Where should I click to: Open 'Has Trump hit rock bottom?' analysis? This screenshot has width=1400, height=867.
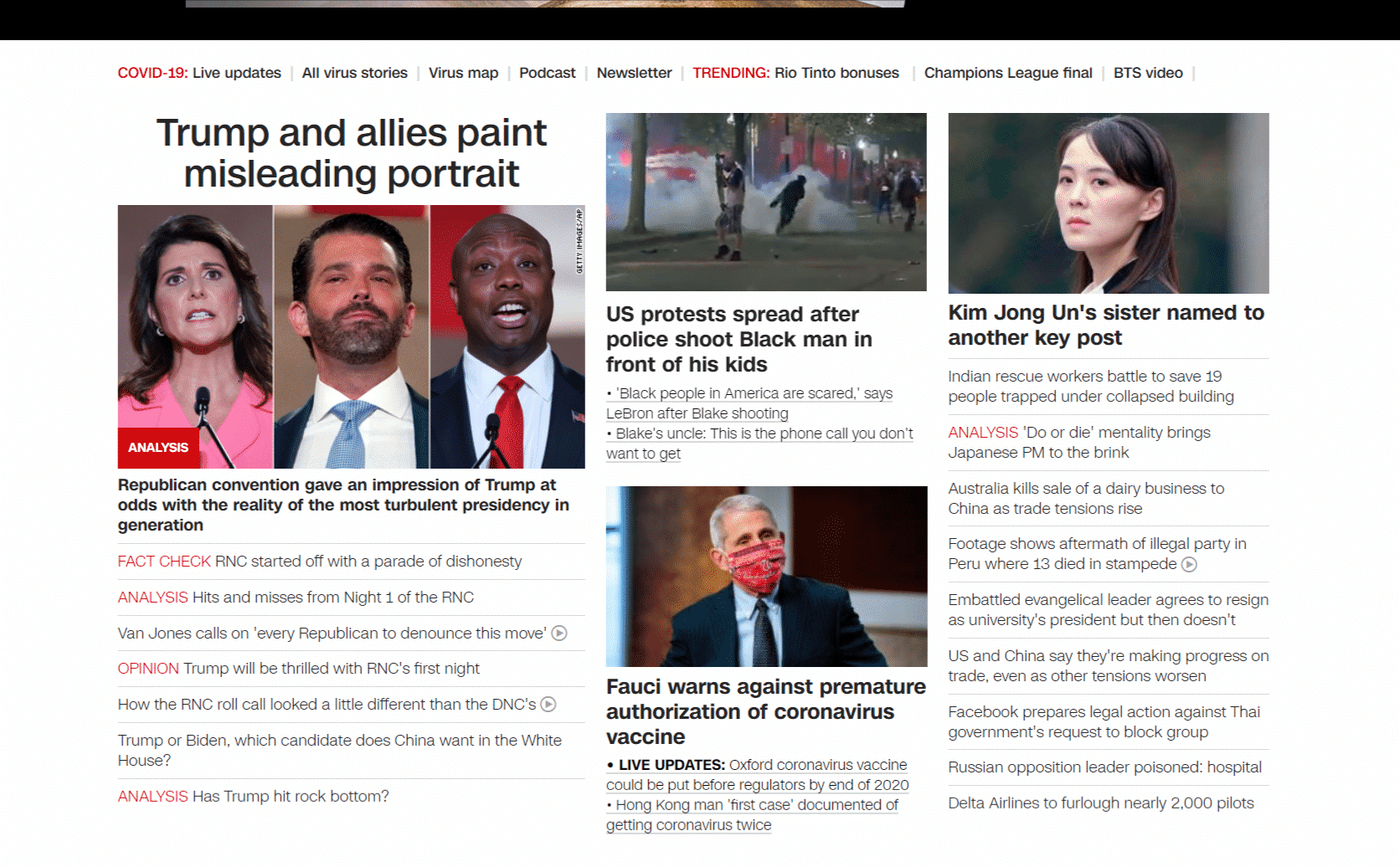(253, 797)
